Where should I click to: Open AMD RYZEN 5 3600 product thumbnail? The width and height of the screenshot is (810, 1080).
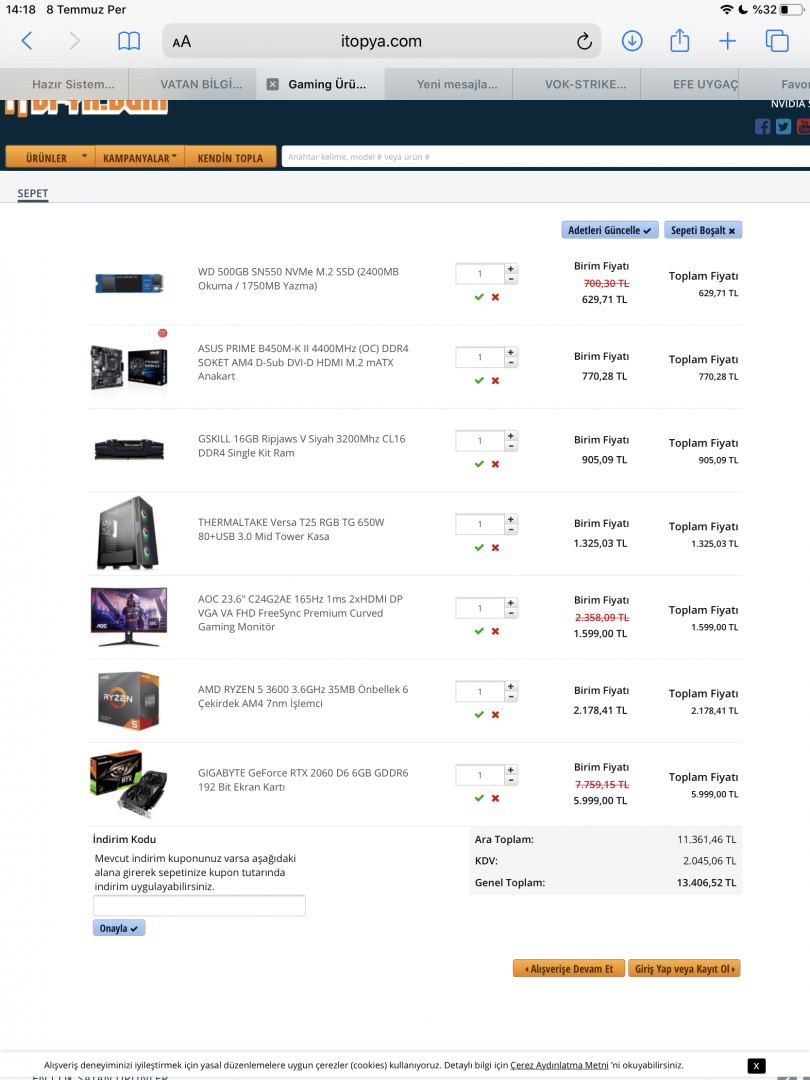click(x=128, y=700)
